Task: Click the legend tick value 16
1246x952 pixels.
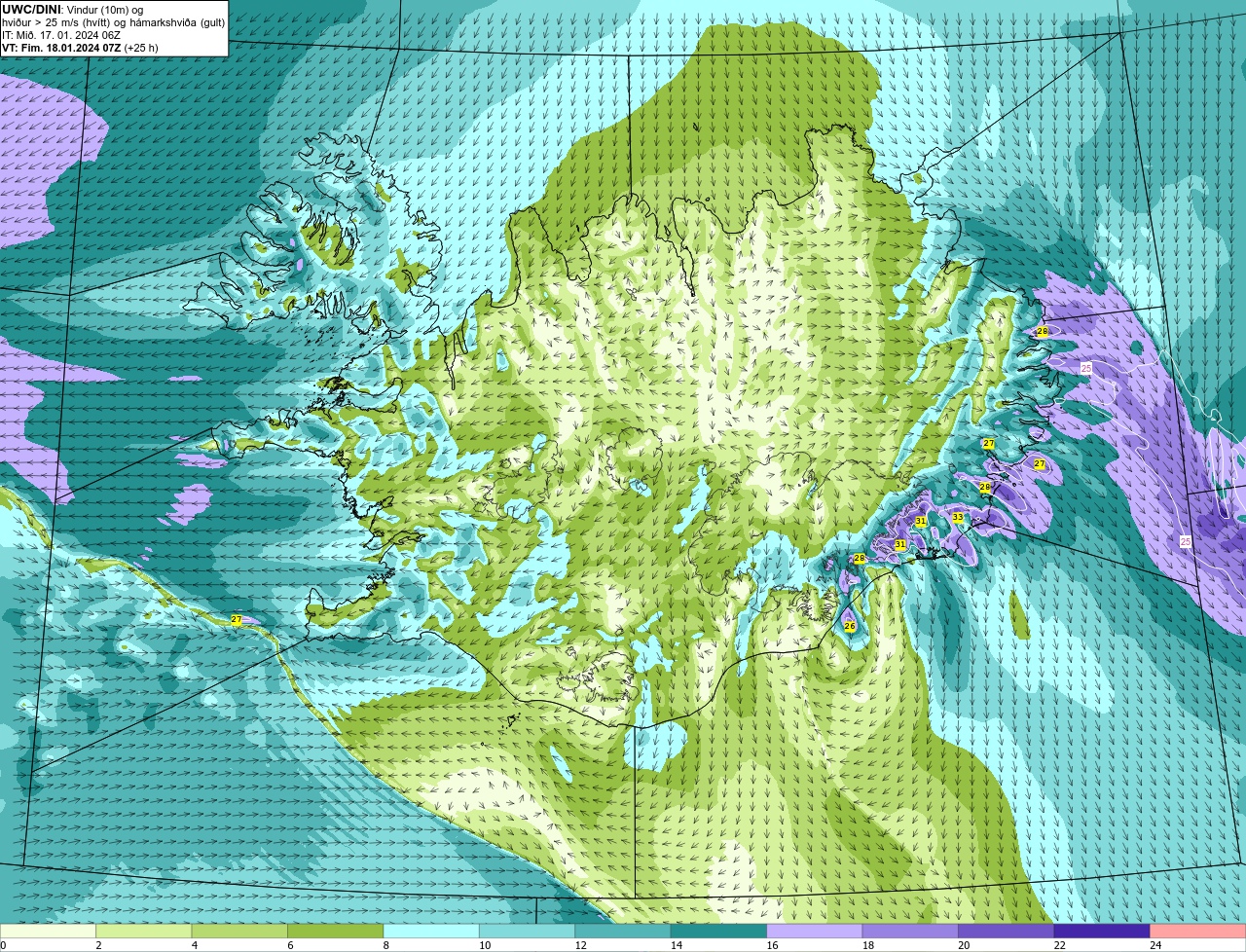Action: 772,945
